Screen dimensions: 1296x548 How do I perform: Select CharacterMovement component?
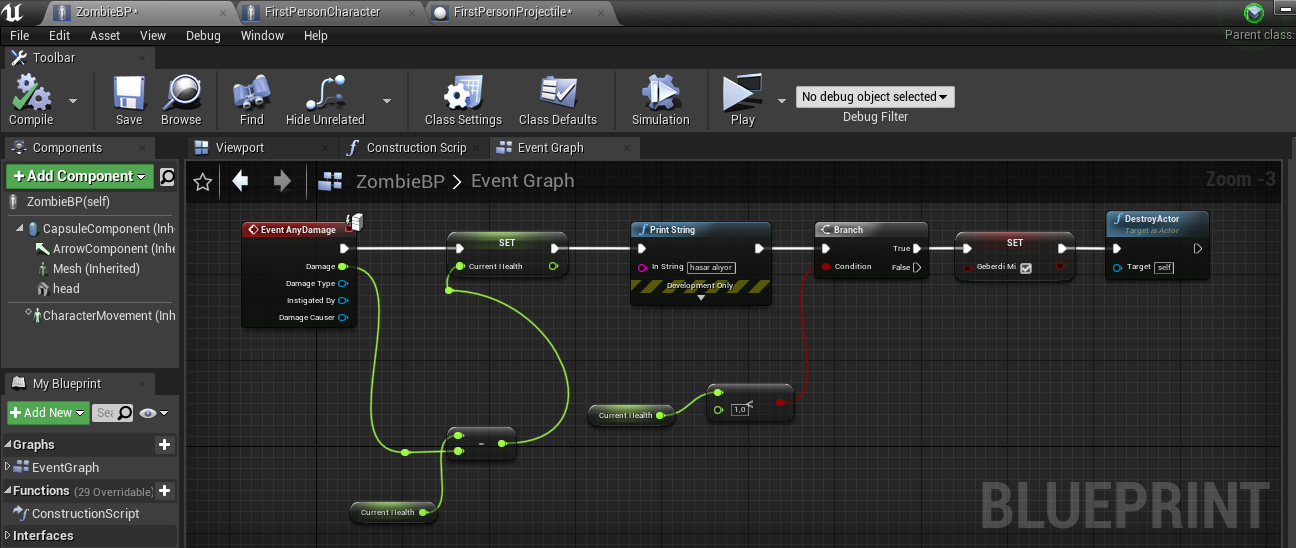[100, 315]
